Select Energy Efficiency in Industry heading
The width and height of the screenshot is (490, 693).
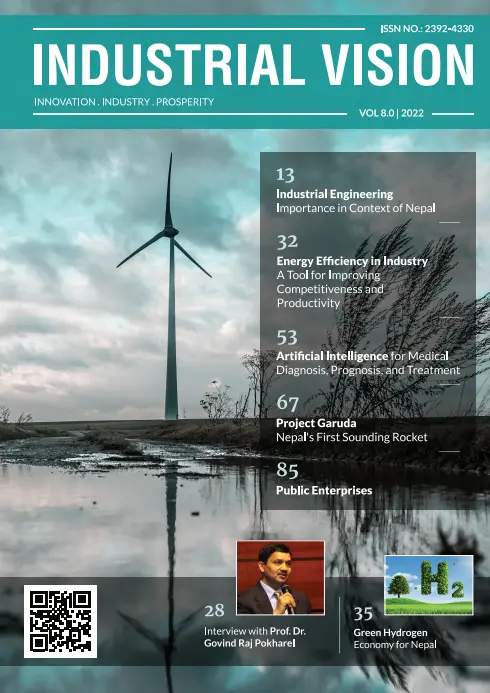(352, 261)
